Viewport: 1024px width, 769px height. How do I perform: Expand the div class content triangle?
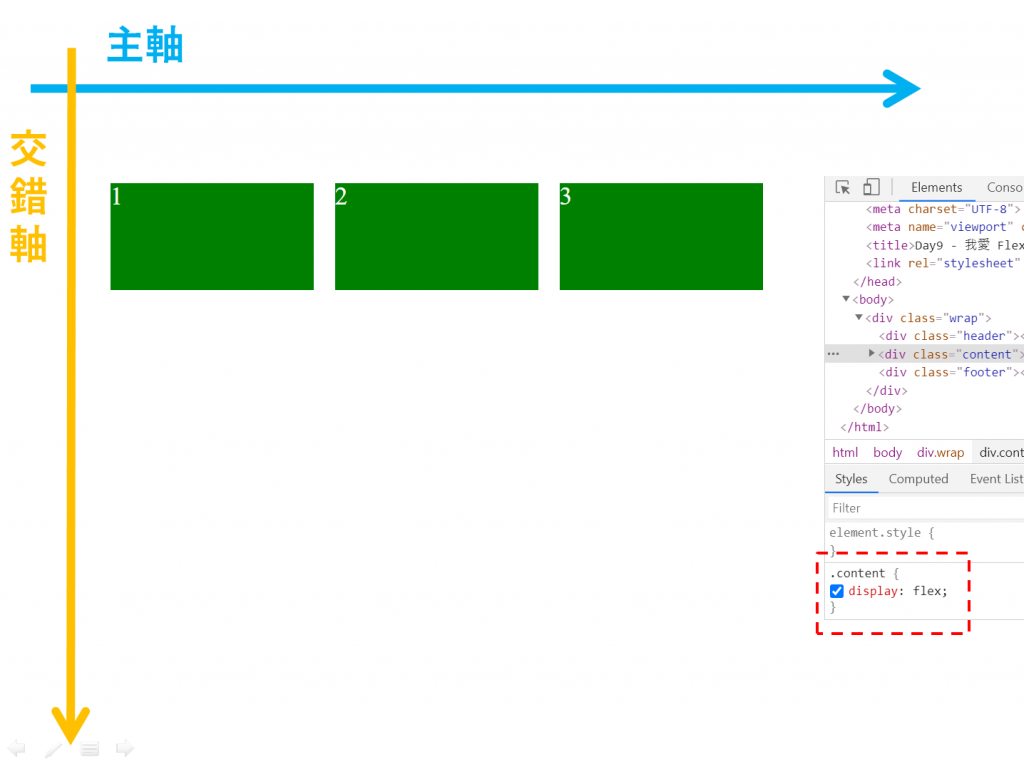[871, 353]
